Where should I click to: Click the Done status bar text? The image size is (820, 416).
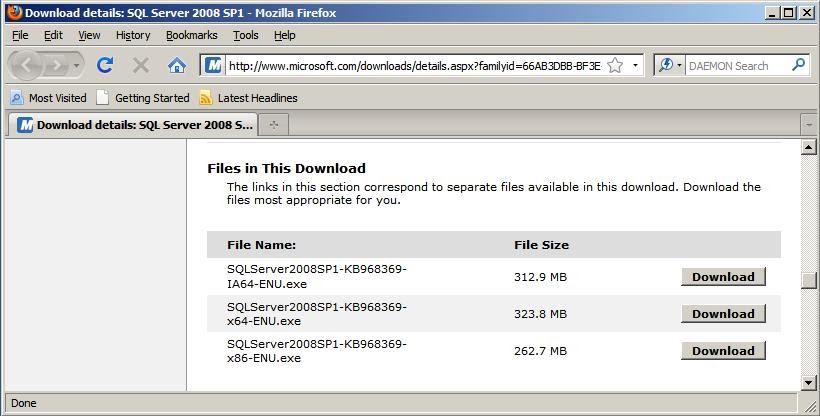24,403
